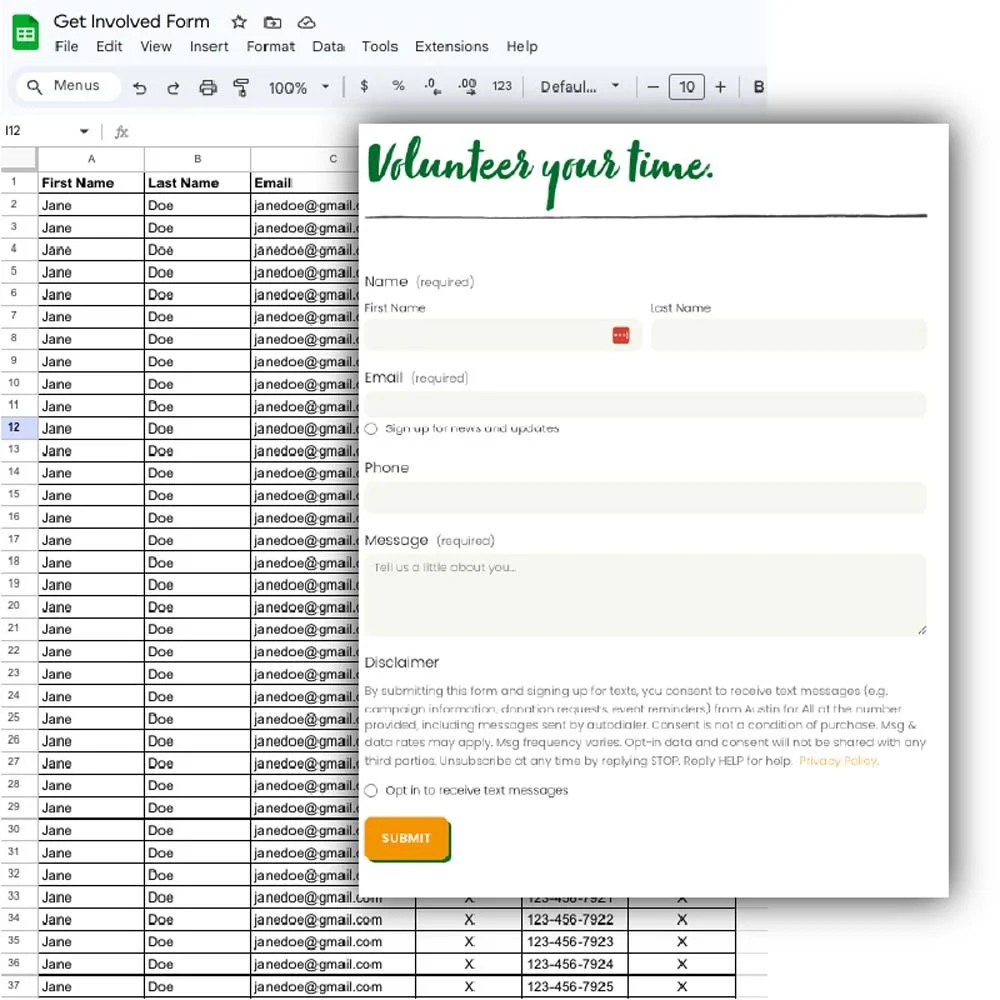Open the Extensions menu
The width and height of the screenshot is (1000, 1000).
coord(452,47)
